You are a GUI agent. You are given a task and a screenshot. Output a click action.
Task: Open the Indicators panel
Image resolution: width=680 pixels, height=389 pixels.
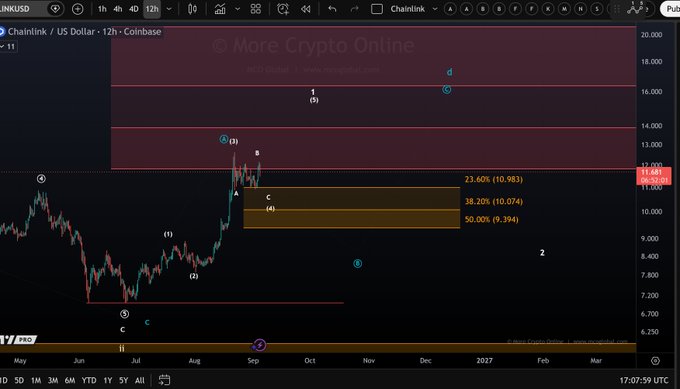pos(220,9)
